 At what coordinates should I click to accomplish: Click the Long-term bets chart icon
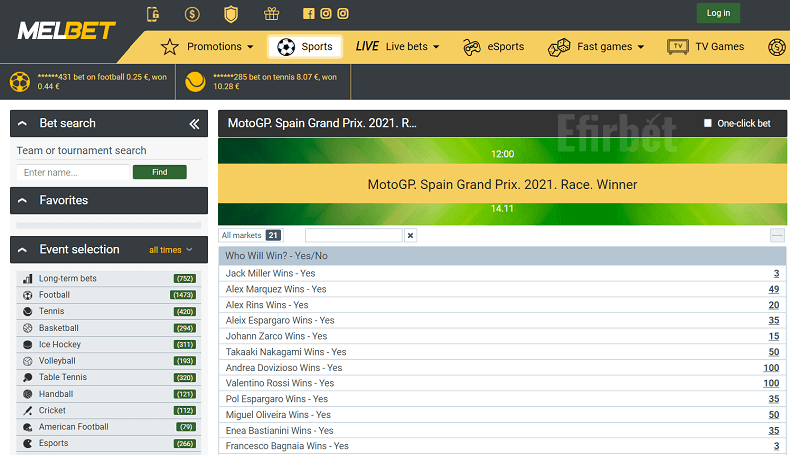[28, 279]
